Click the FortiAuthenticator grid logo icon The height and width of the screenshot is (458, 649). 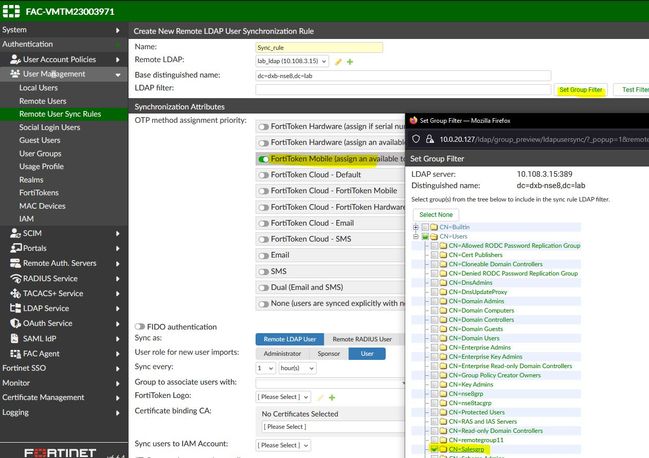pos(11,11)
